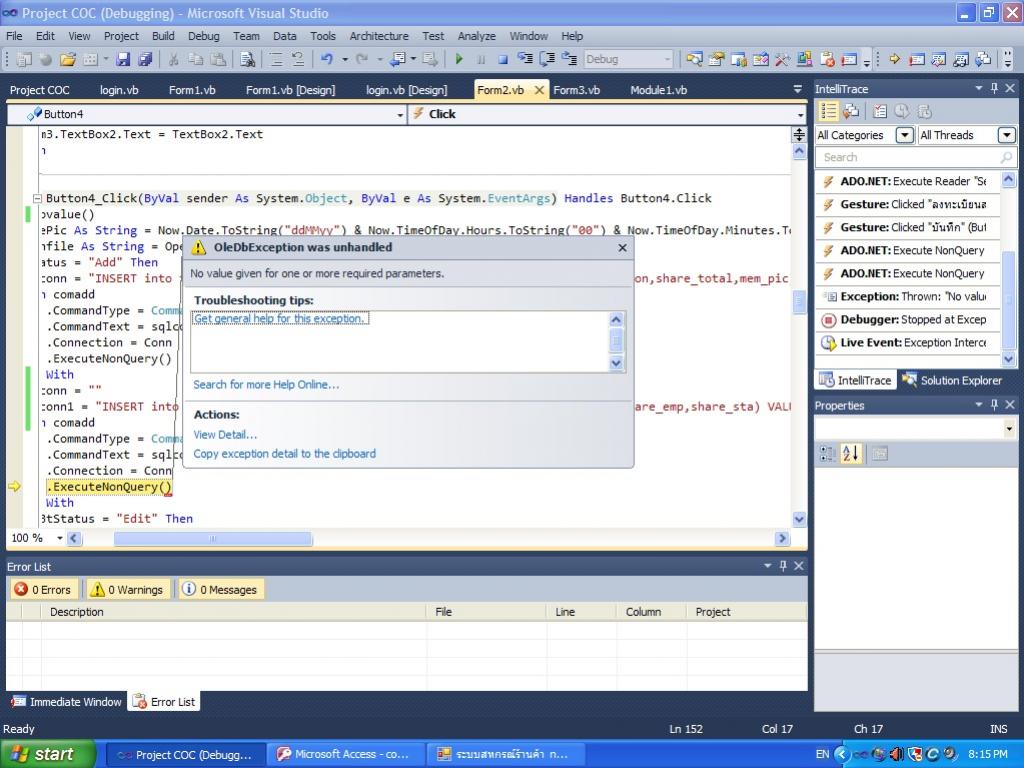Open the Button4 object dropdown
Screen dimensions: 1024x768
click(399, 114)
